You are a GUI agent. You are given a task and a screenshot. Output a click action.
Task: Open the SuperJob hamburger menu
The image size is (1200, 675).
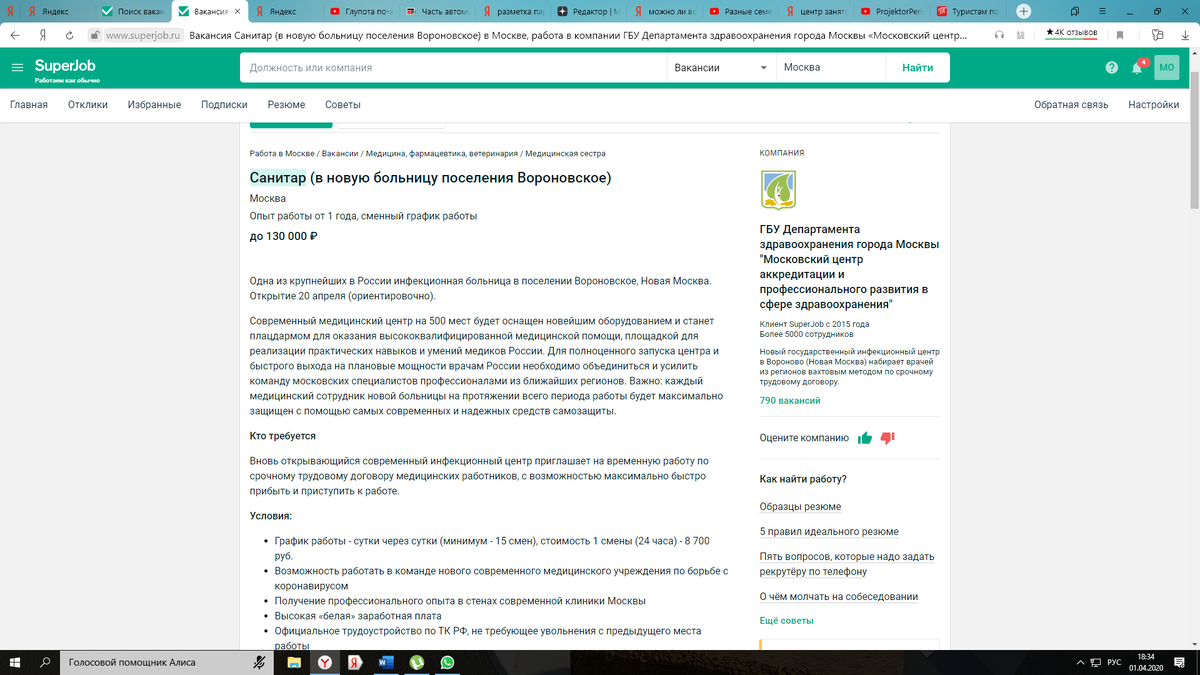[17, 68]
